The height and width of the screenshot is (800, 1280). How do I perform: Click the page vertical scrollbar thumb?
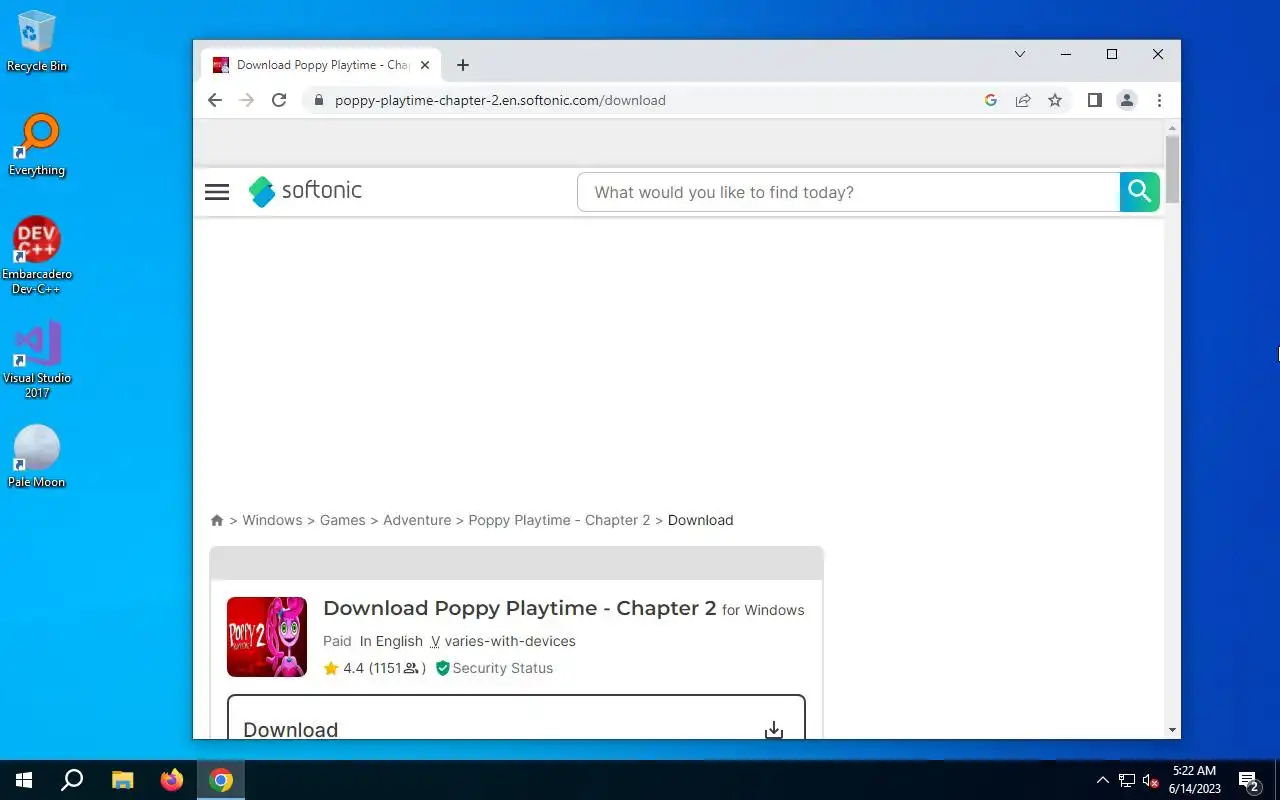click(x=1173, y=169)
